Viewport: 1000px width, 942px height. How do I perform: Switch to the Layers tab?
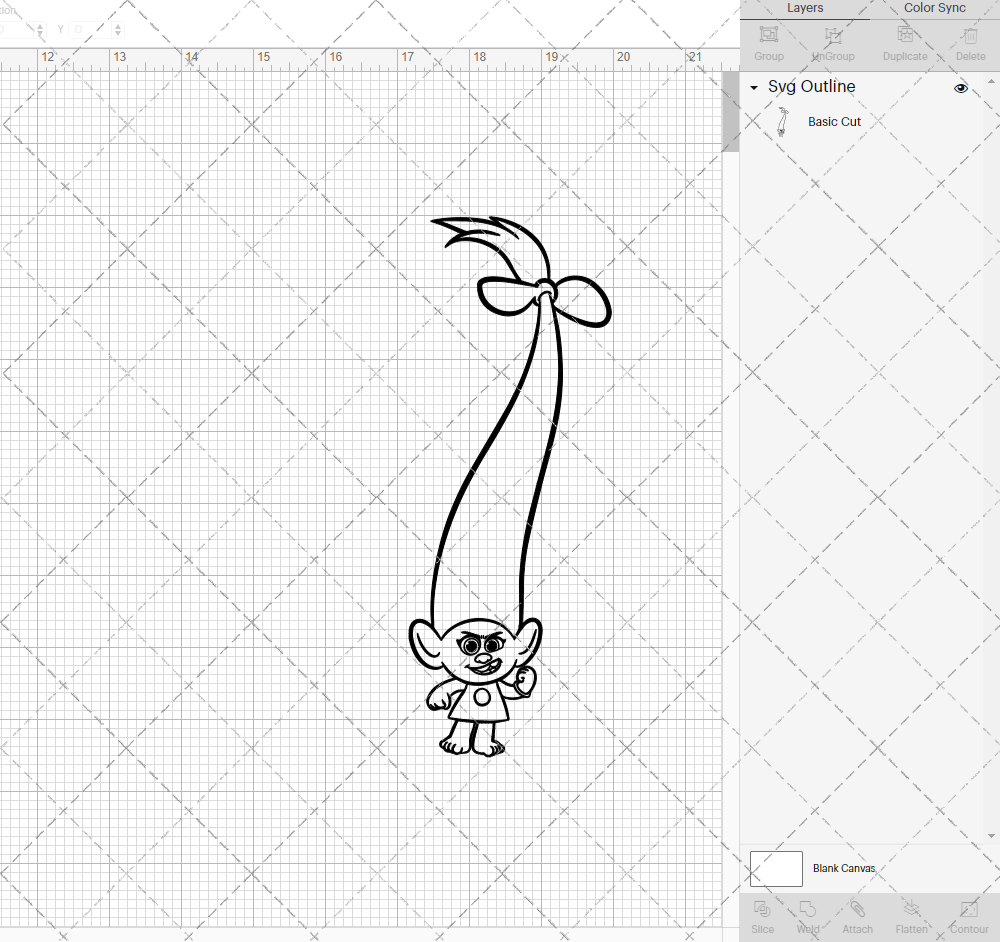(x=805, y=8)
